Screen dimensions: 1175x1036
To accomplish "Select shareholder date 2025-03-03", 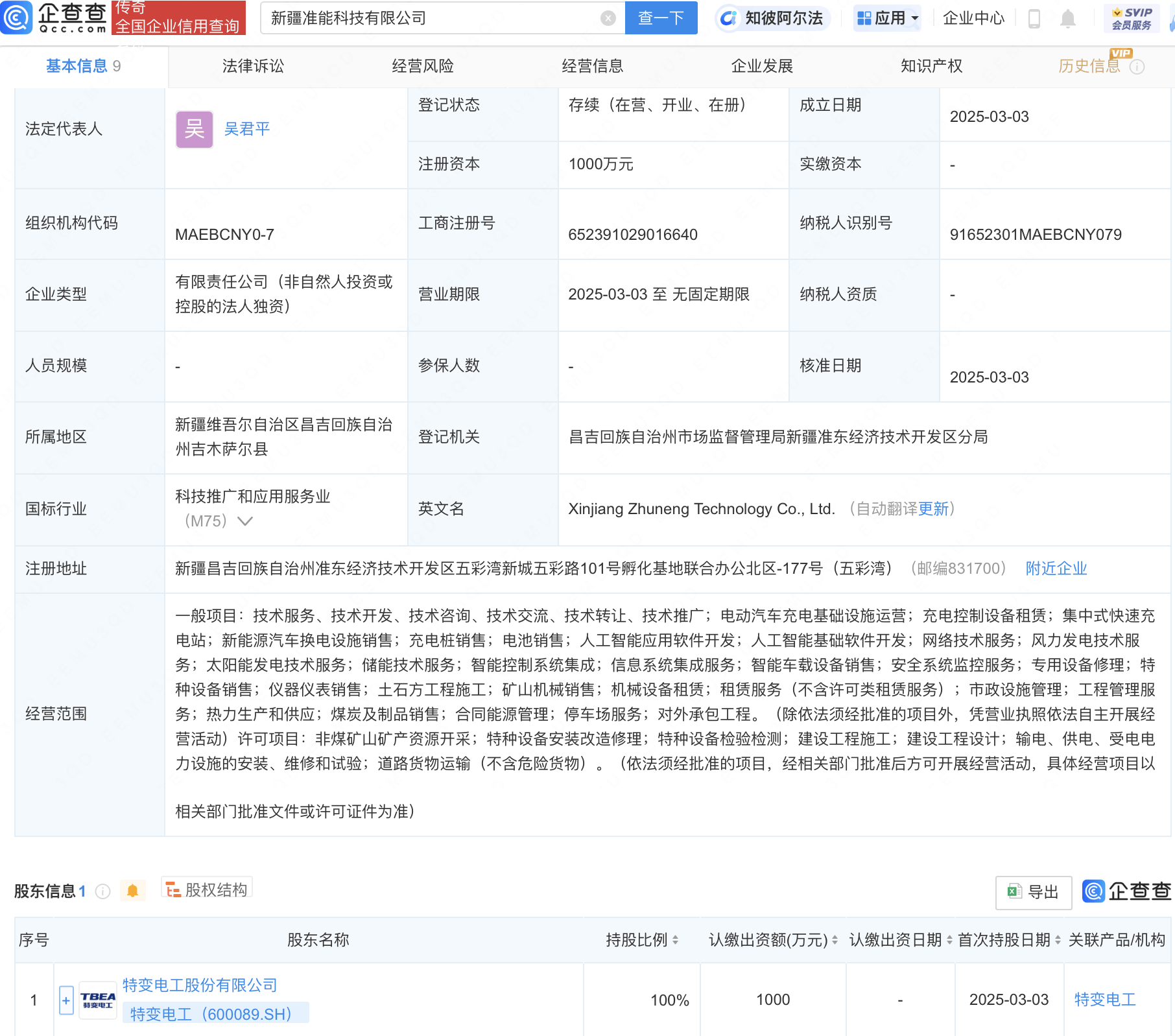I will 1009,1000.
